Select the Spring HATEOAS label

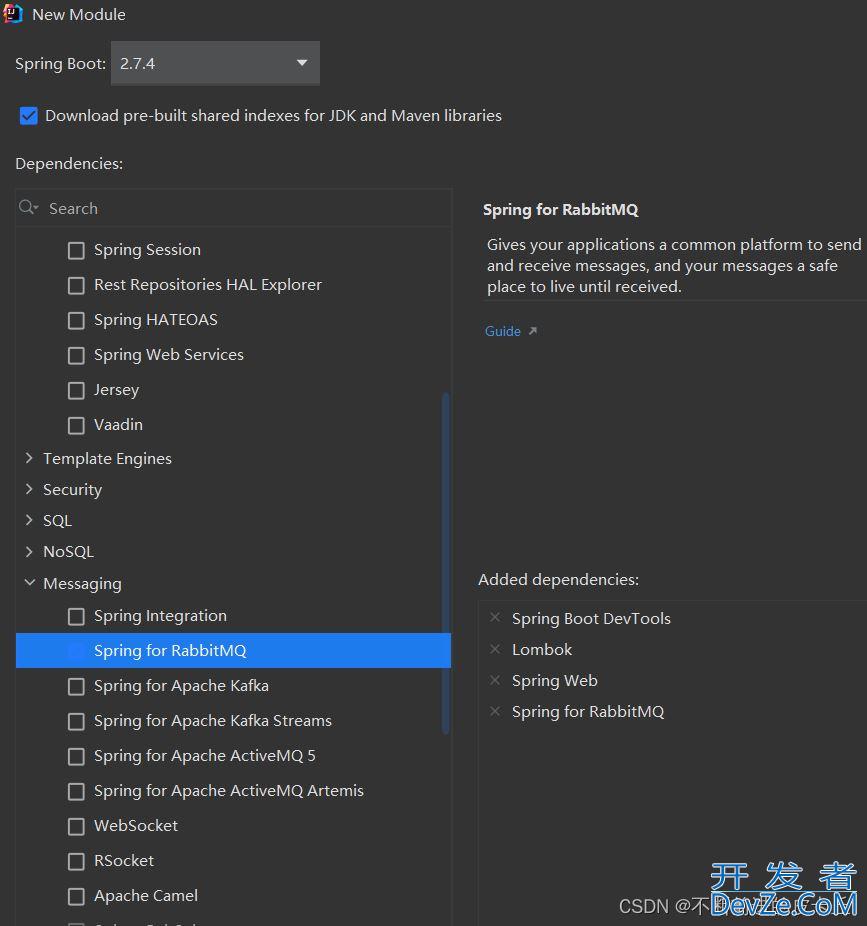[156, 320]
